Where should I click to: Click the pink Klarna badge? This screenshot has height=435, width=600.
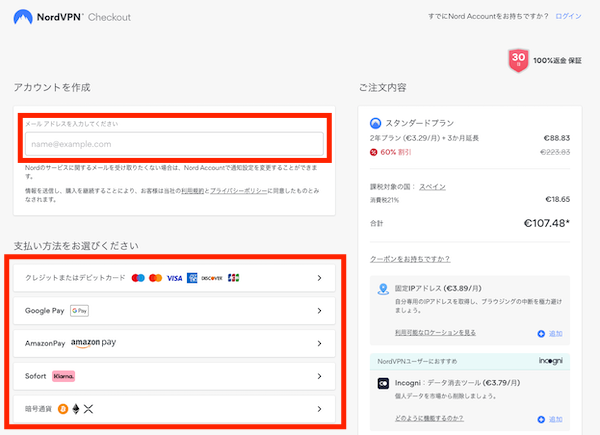[x=64, y=376]
